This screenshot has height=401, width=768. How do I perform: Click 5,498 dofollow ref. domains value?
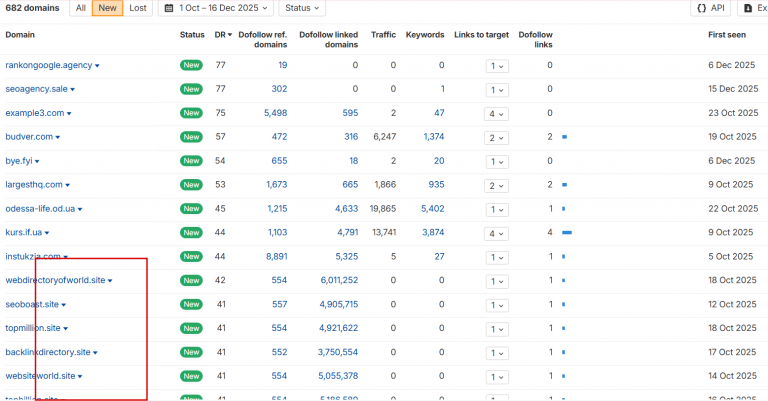(276, 113)
